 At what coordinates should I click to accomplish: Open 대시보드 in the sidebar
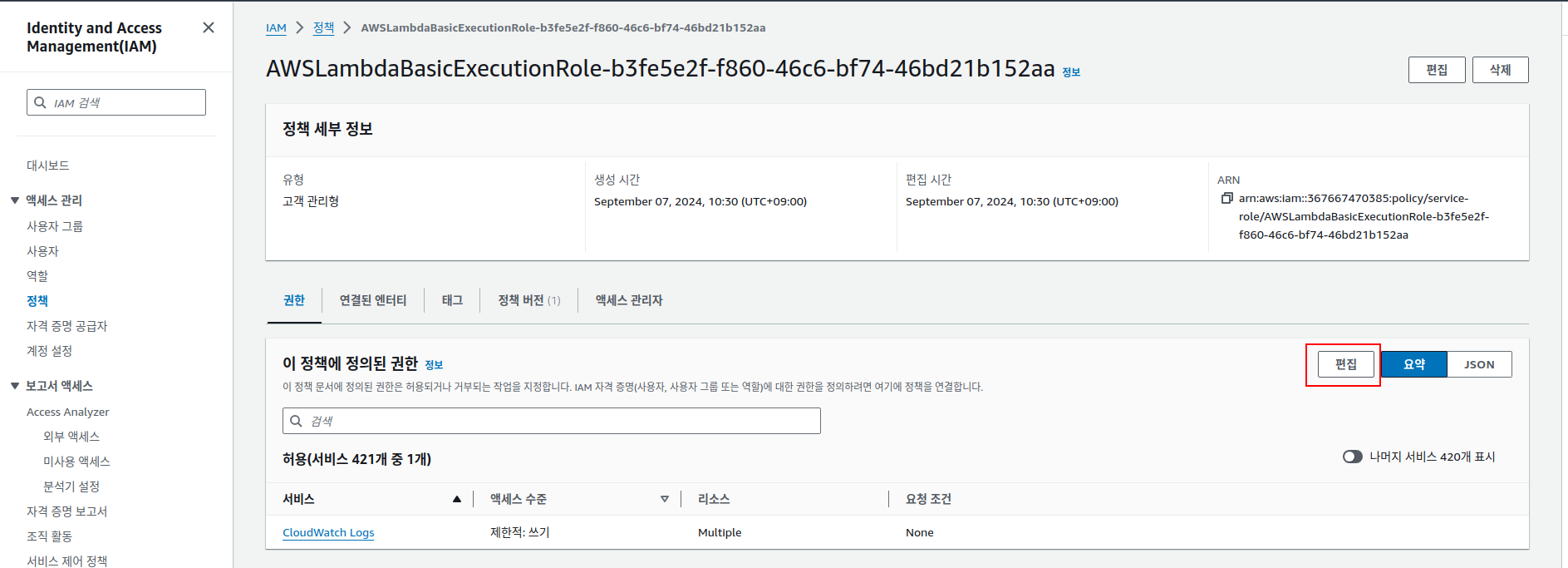point(48,165)
